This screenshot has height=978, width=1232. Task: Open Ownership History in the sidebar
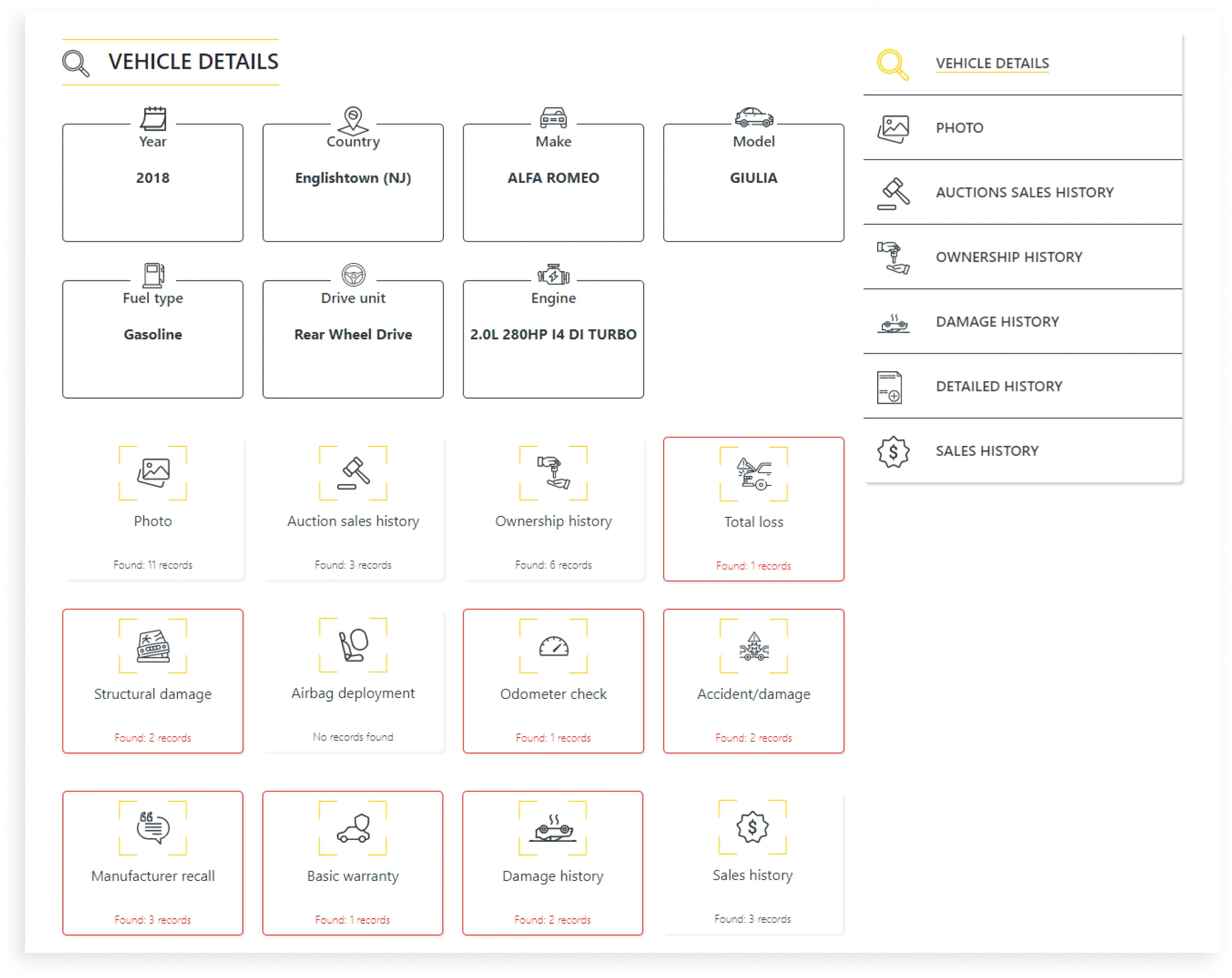tap(1009, 257)
